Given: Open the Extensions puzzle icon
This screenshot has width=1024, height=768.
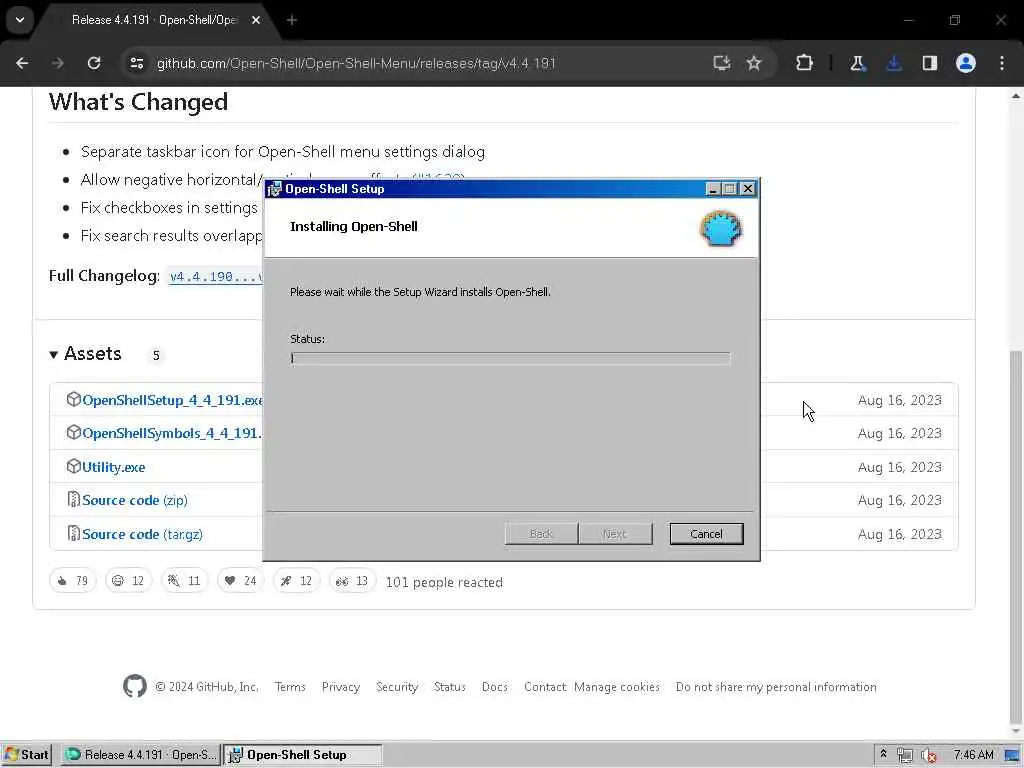Looking at the screenshot, I should pyautogui.click(x=805, y=63).
